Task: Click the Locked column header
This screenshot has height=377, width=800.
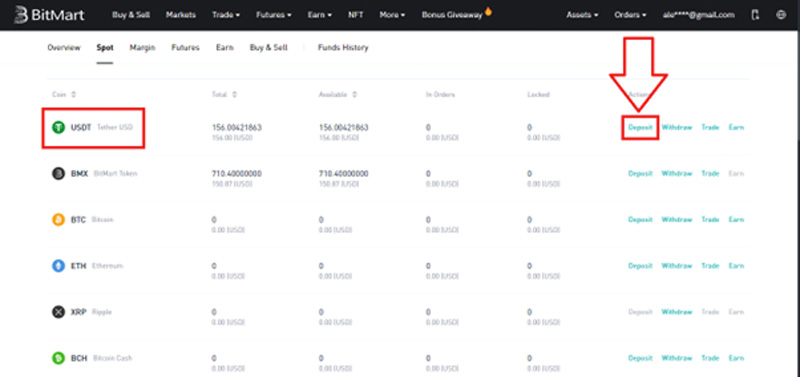Action: [x=538, y=94]
